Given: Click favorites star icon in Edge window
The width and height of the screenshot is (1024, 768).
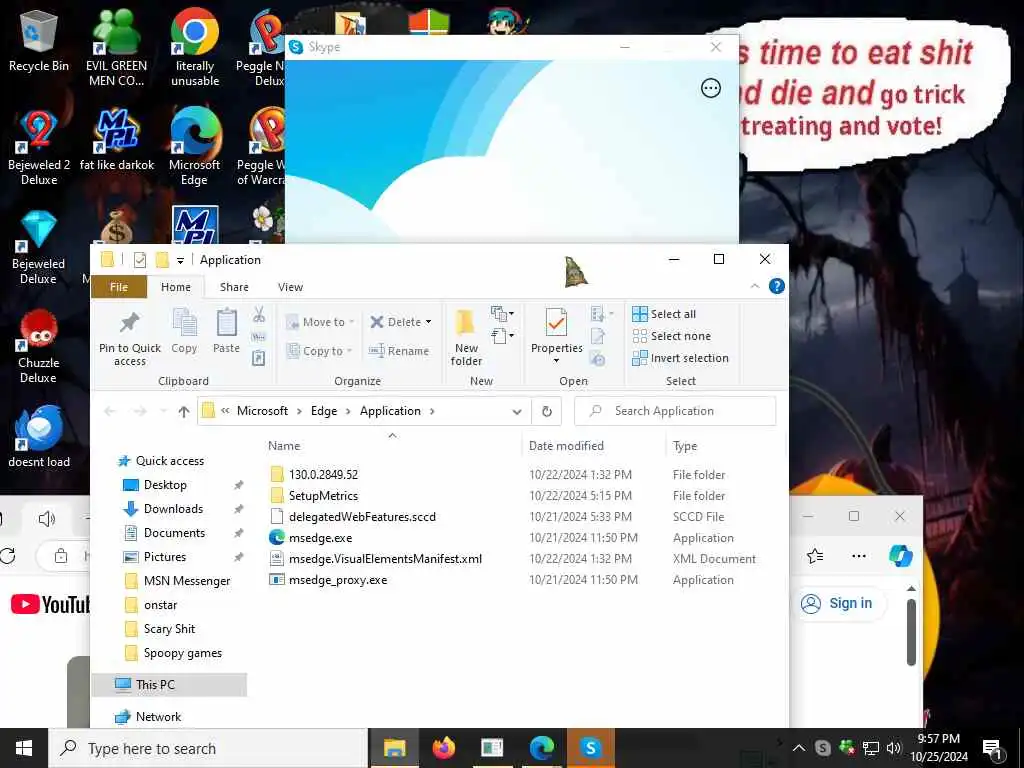Looking at the screenshot, I should pos(815,556).
